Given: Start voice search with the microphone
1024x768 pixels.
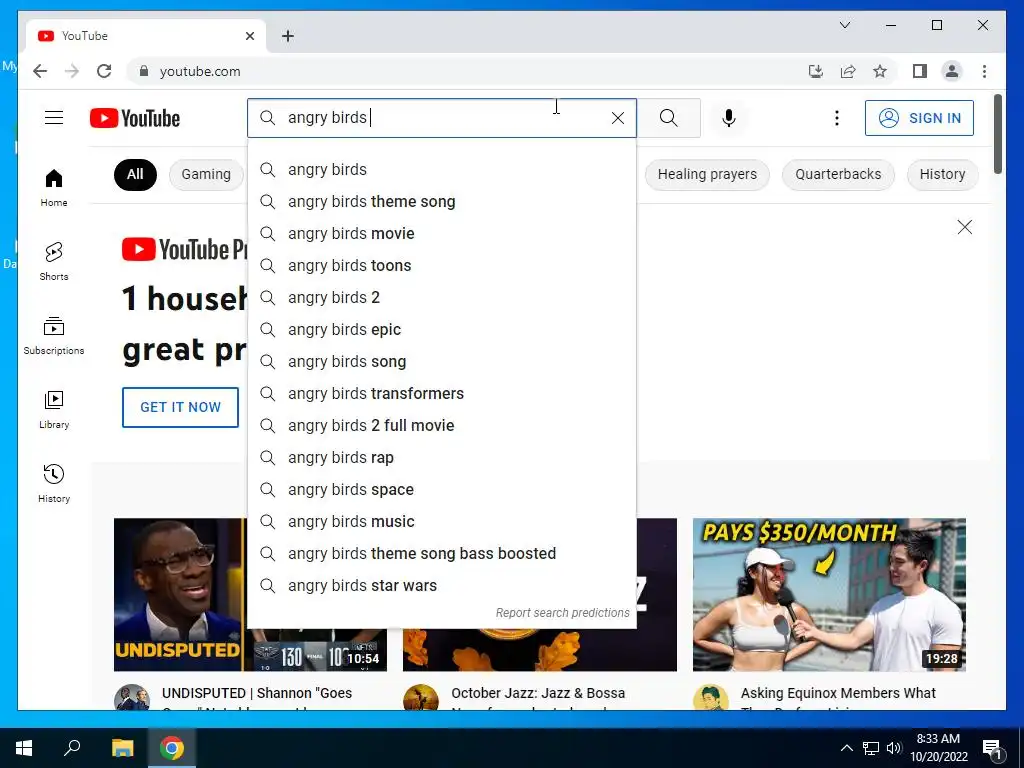Looking at the screenshot, I should coord(729,118).
